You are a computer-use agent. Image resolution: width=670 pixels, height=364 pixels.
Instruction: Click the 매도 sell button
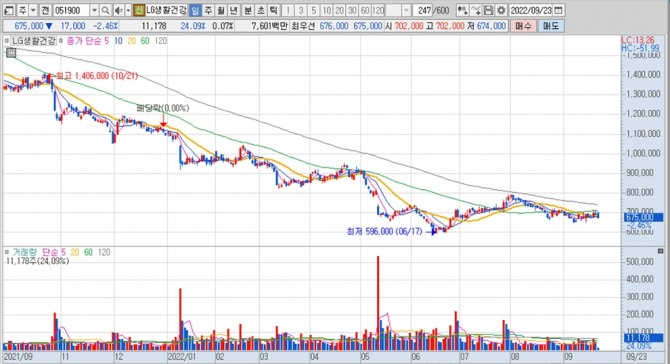point(551,26)
